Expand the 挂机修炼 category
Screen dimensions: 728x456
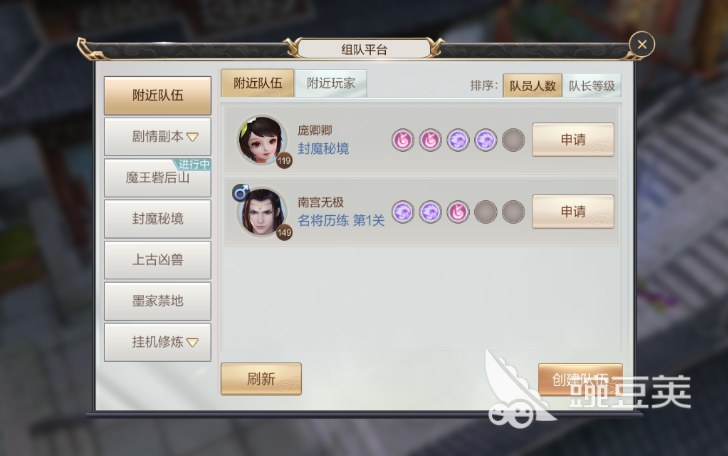click(157, 342)
